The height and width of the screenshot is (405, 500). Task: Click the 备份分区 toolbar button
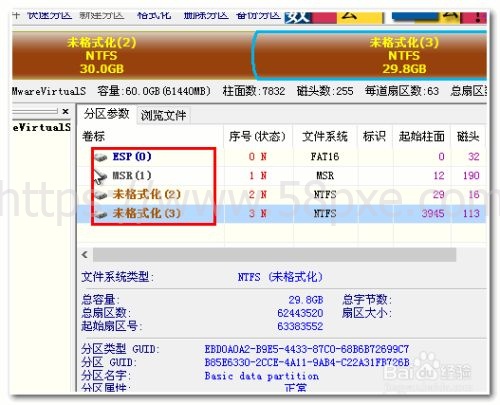pos(258,16)
